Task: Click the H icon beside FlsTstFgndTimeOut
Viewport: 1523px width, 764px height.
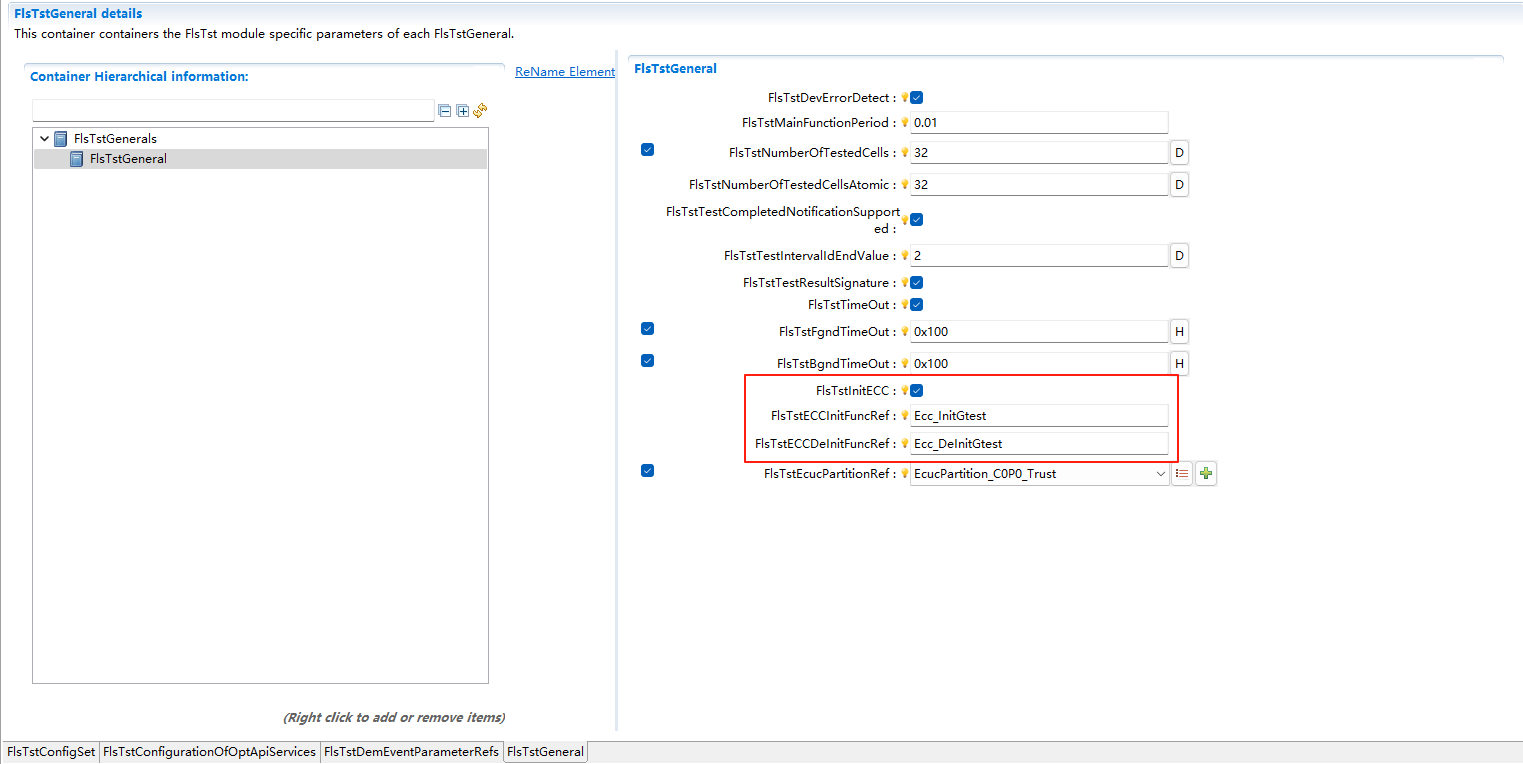Action: (1178, 331)
